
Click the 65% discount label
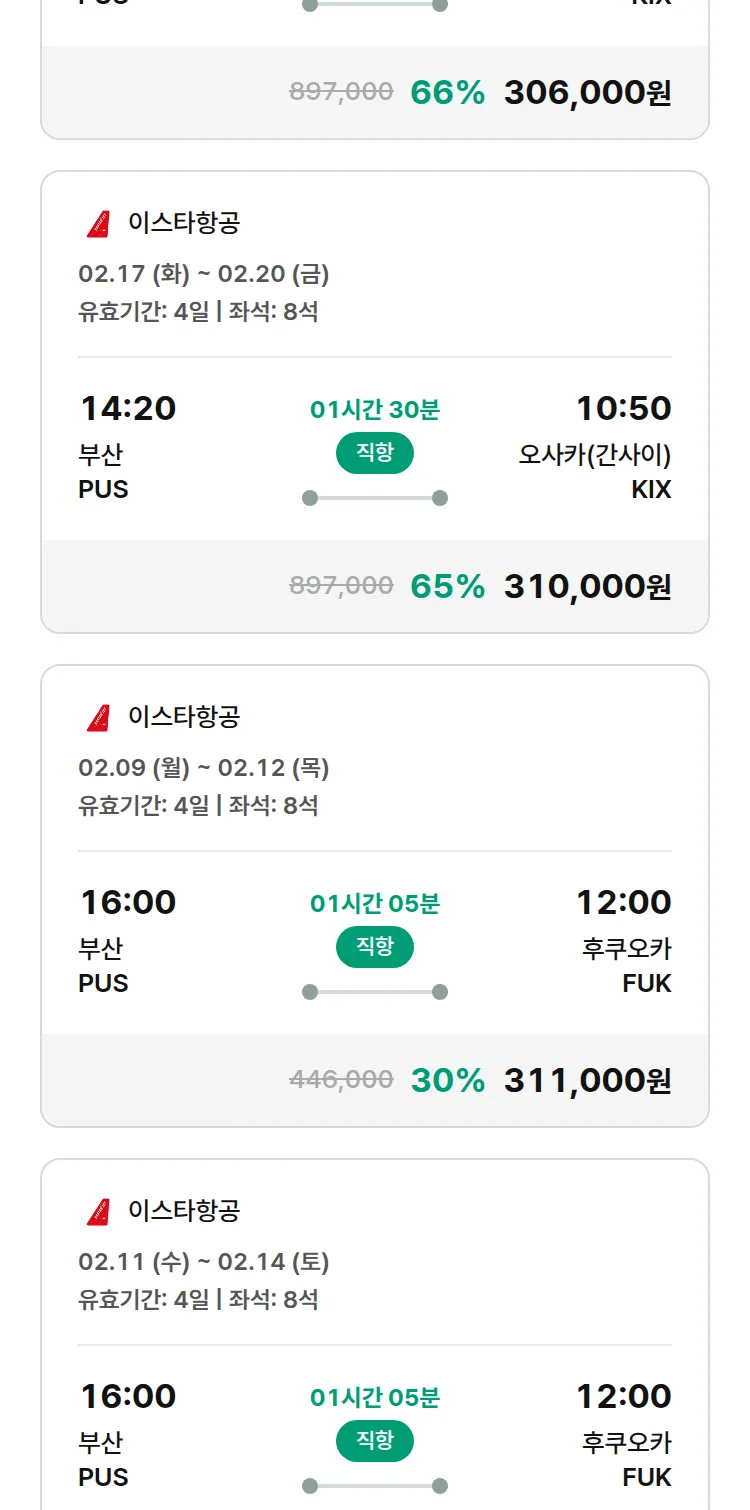point(447,586)
